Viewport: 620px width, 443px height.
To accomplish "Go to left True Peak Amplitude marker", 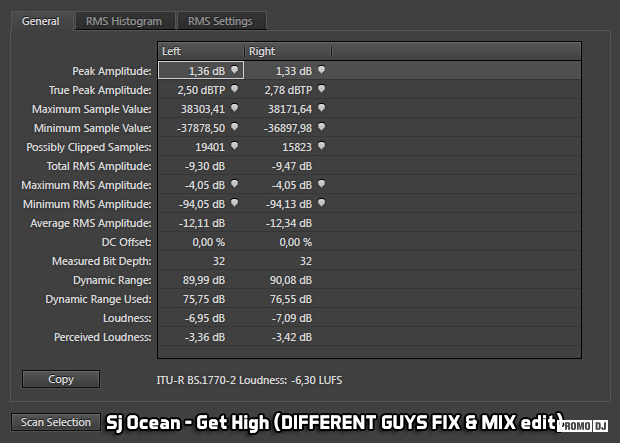I will (234, 89).
